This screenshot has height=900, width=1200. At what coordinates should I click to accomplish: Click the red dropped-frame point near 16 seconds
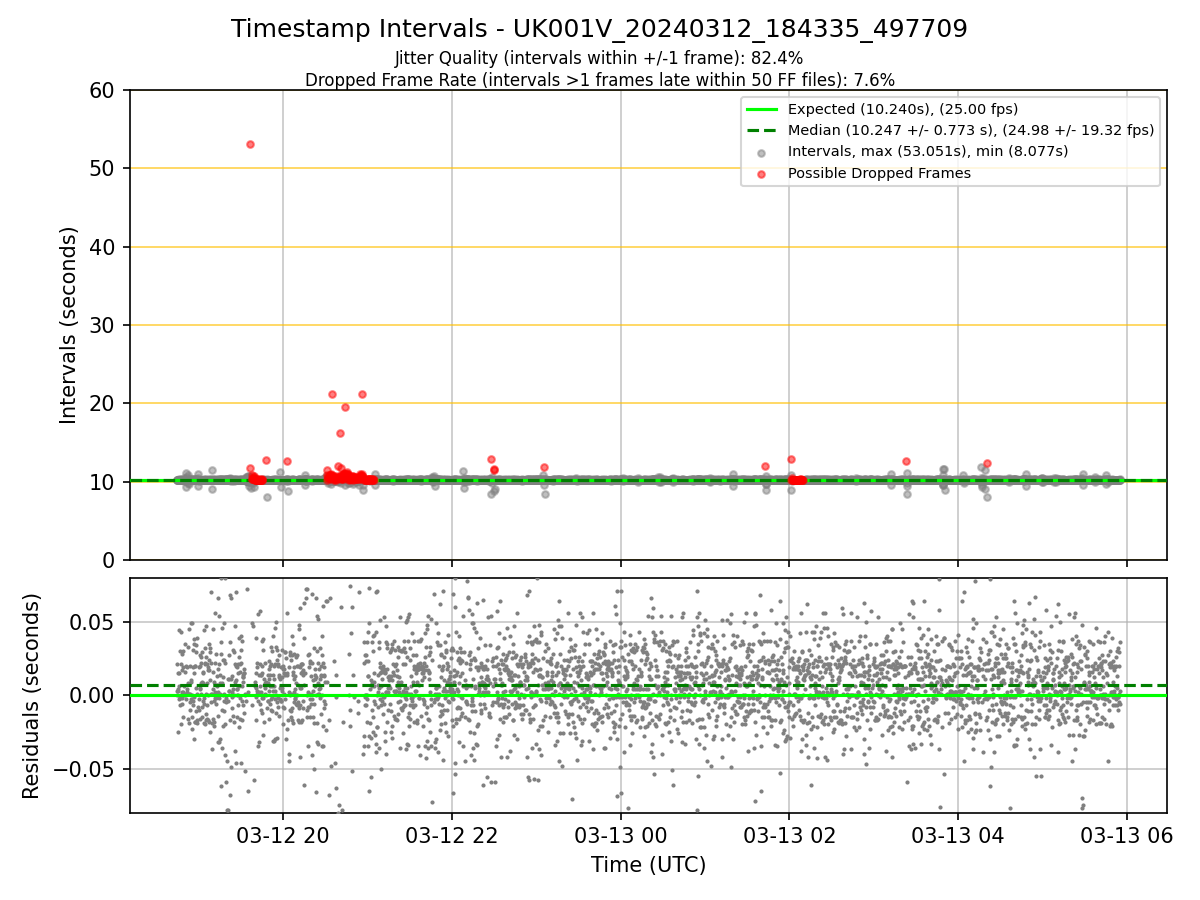pyautogui.click(x=340, y=433)
